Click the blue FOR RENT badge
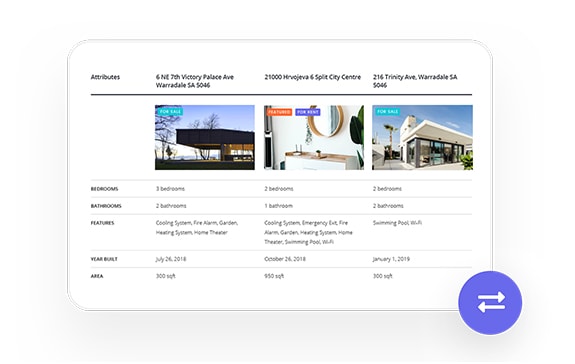 point(308,112)
